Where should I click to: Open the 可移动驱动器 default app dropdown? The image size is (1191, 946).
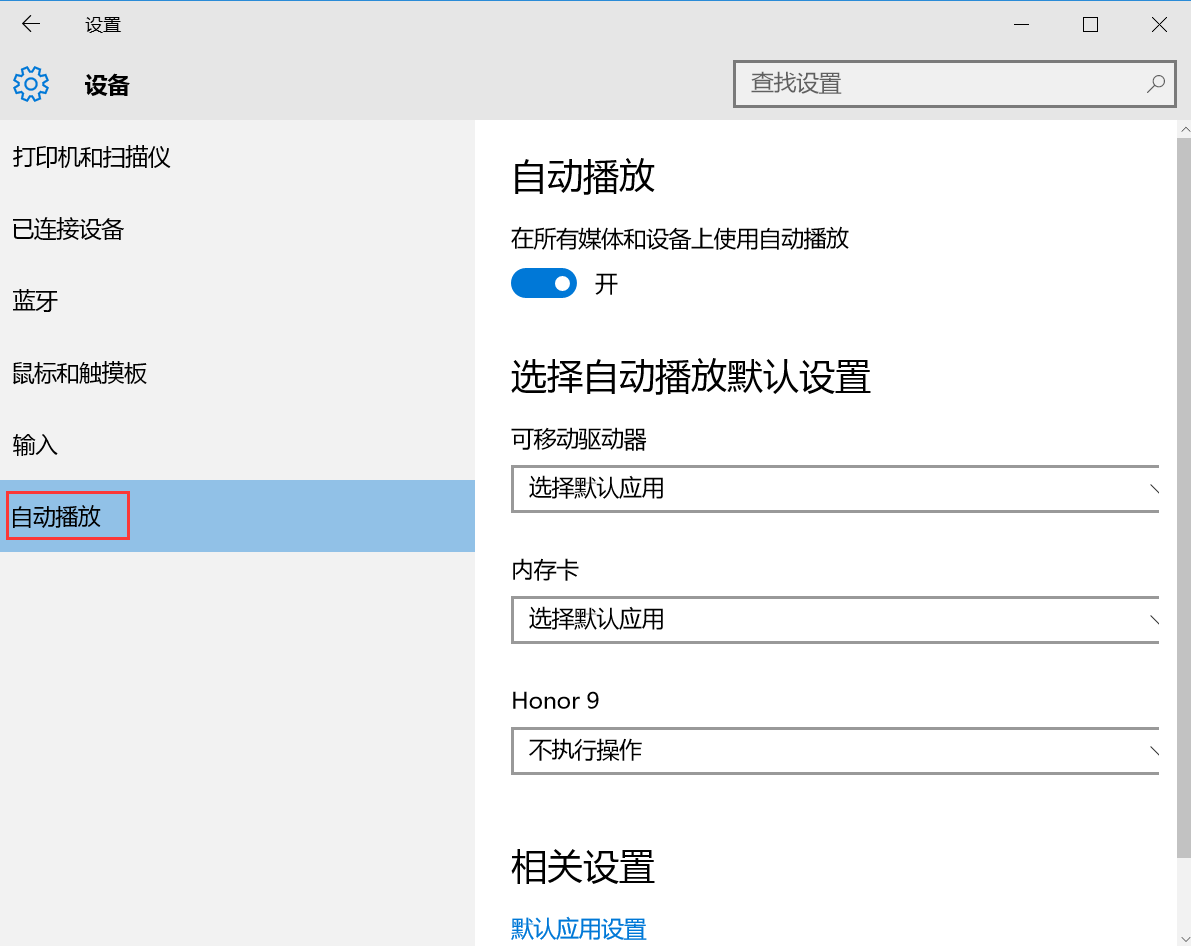coord(835,489)
